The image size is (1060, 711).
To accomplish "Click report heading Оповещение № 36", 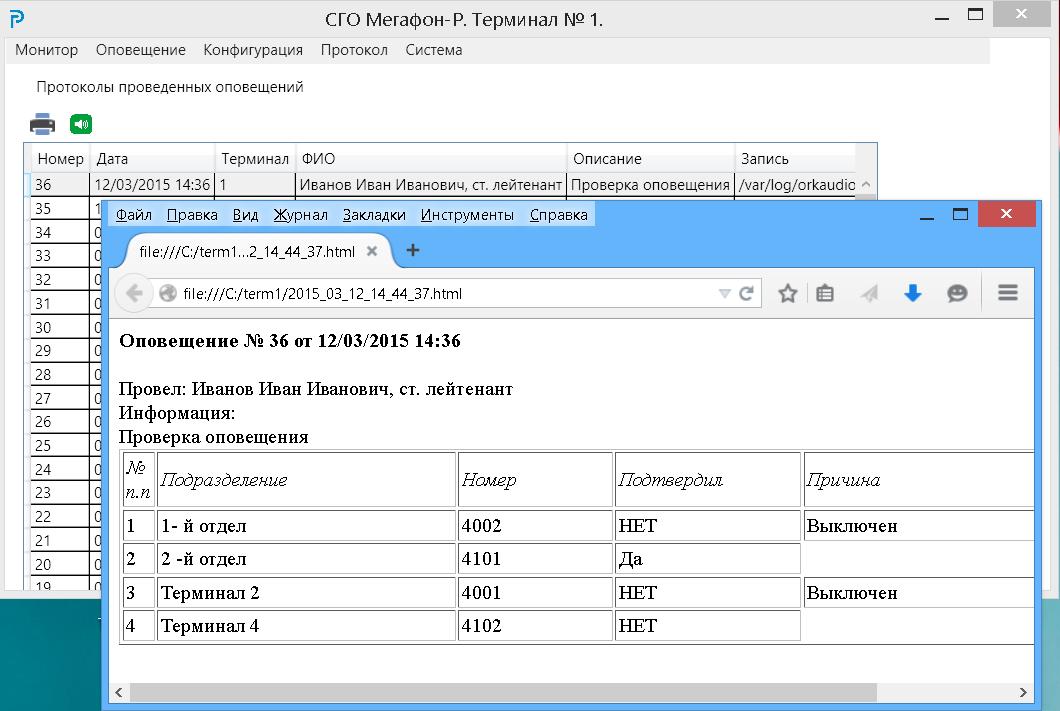I will pos(290,341).
